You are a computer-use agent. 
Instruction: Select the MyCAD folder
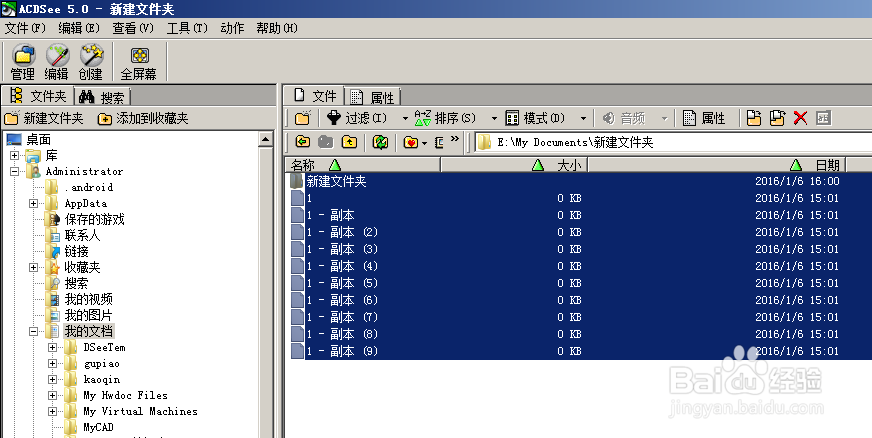(98, 427)
